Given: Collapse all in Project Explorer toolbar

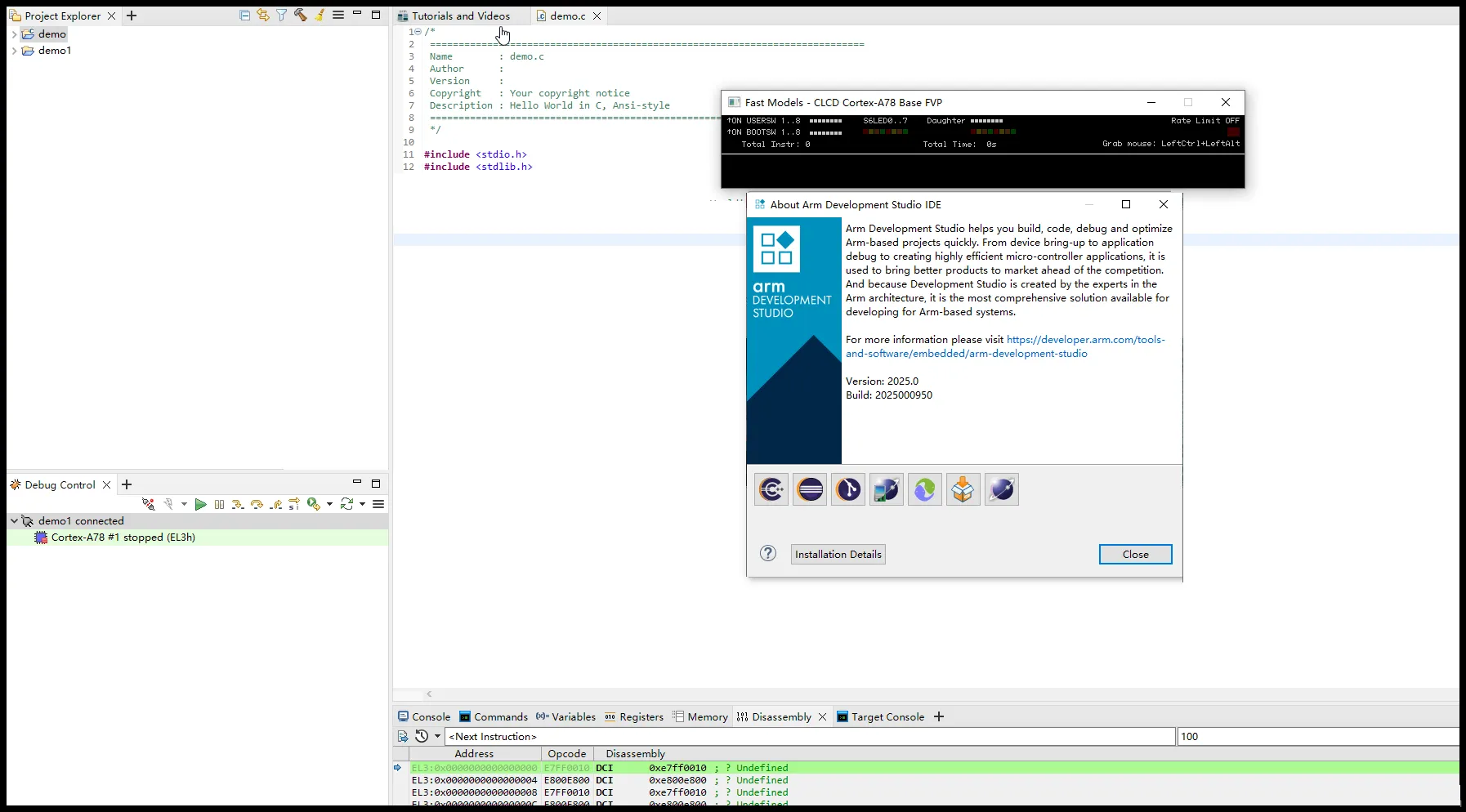Looking at the screenshot, I should tap(244, 16).
